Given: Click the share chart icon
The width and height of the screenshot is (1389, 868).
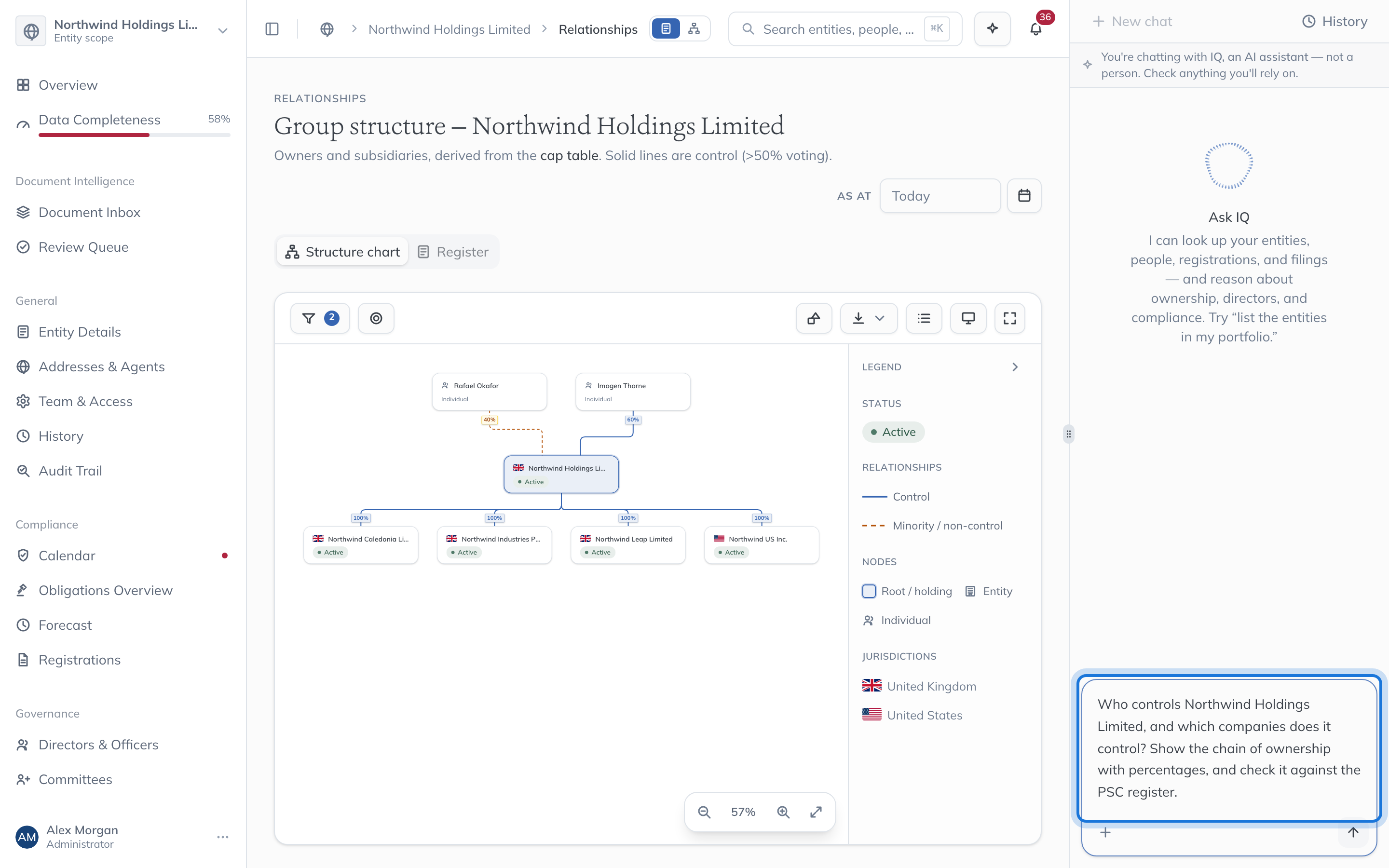Looking at the screenshot, I should (814, 318).
